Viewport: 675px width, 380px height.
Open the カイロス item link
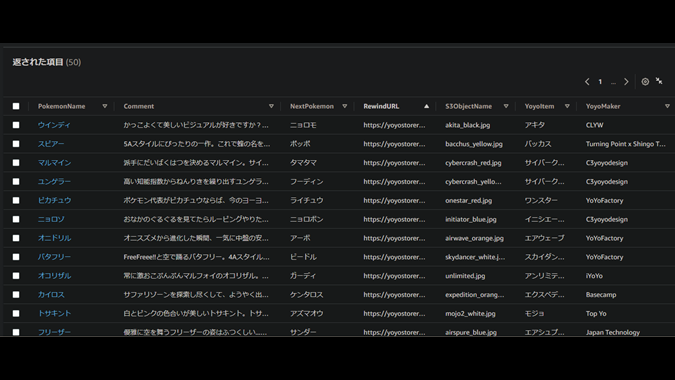click(51, 295)
